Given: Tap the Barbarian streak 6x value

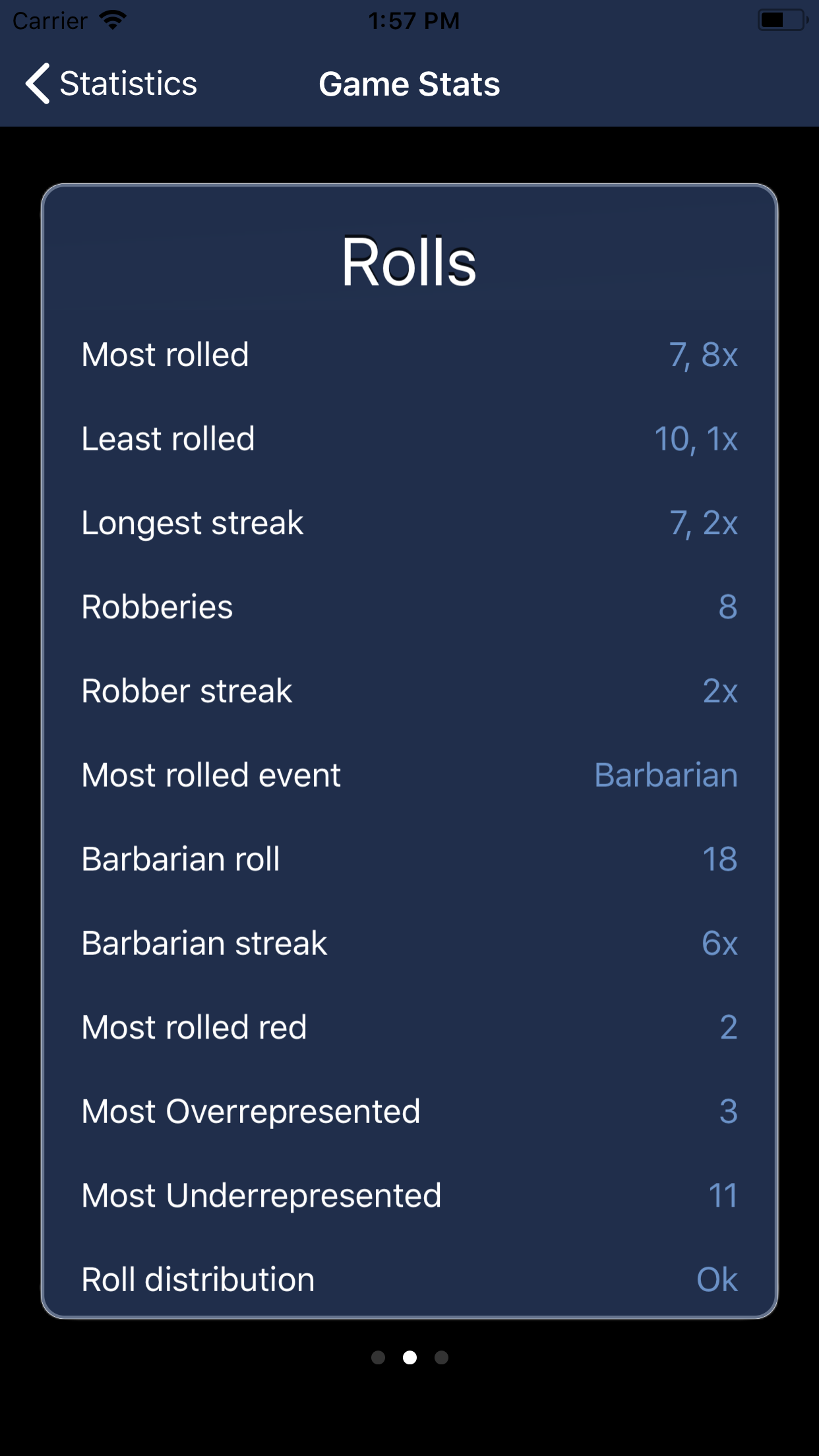Looking at the screenshot, I should coord(719,943).
